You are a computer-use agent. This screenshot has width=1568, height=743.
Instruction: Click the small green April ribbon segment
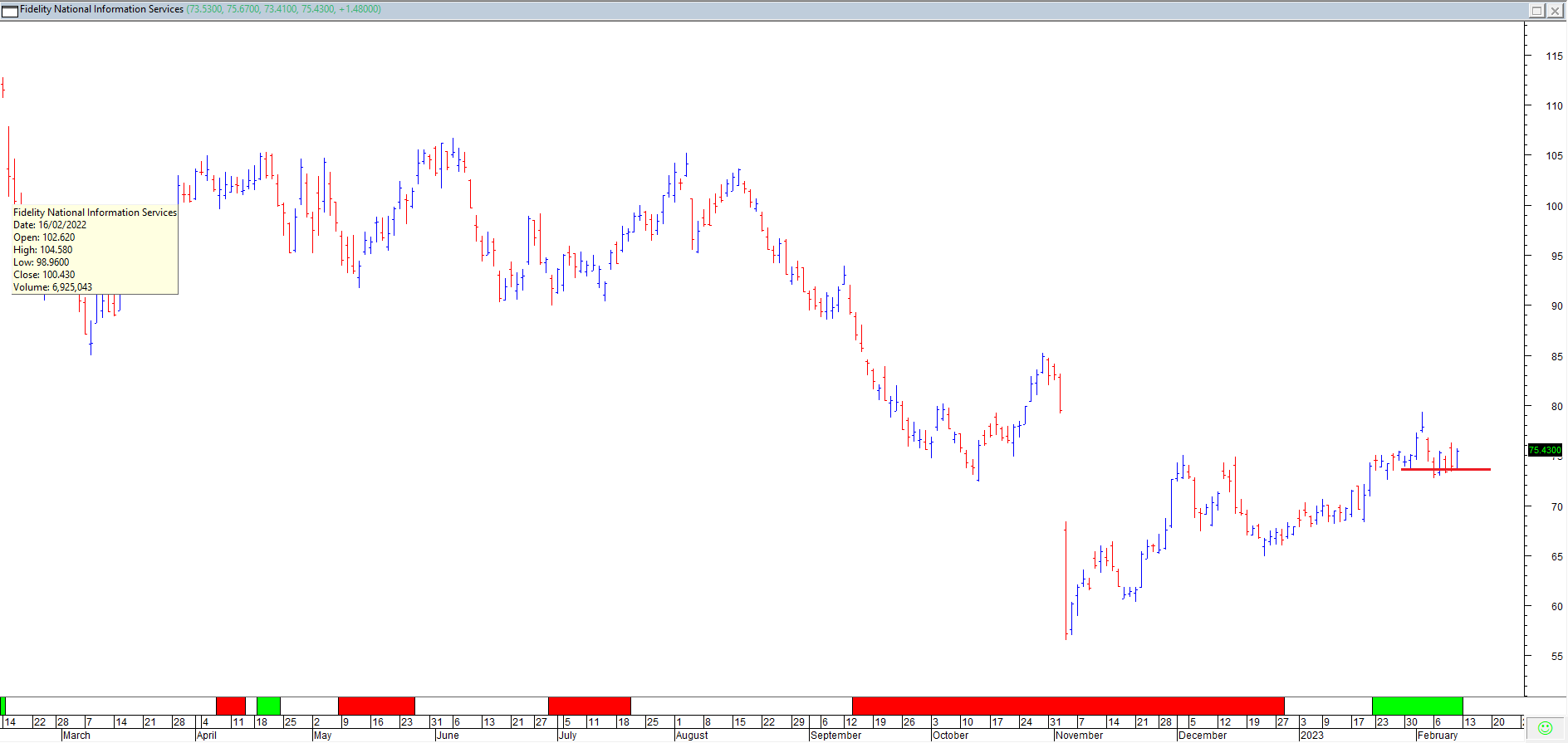pos(268,706)
